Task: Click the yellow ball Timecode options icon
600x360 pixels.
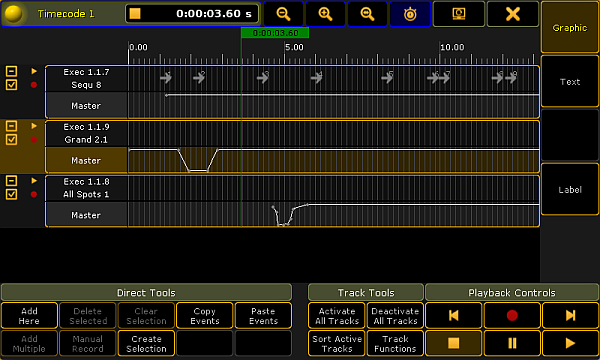Action: [x=13, y=14]
